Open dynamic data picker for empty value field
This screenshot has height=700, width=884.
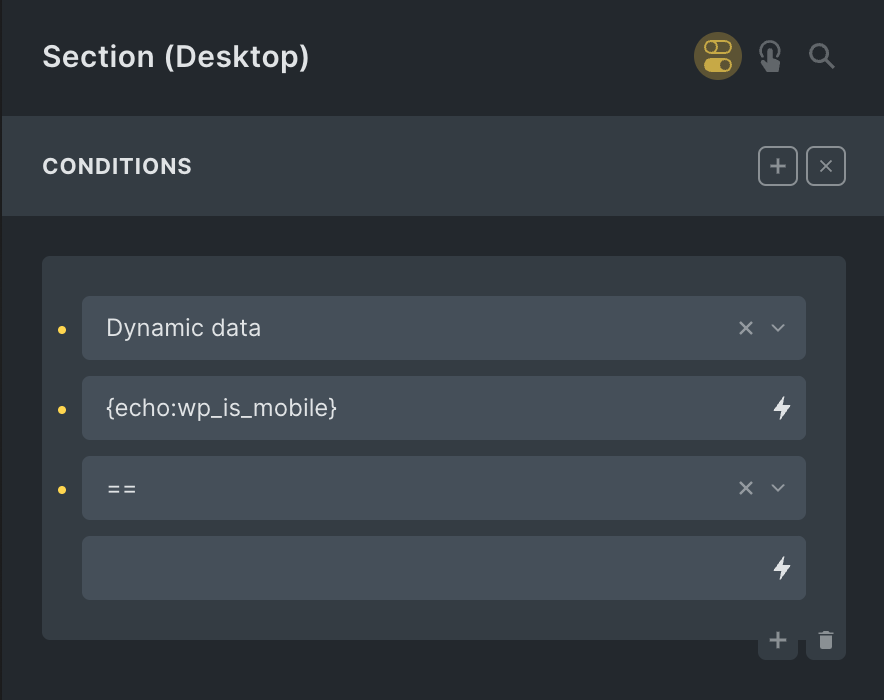point(781,568)
